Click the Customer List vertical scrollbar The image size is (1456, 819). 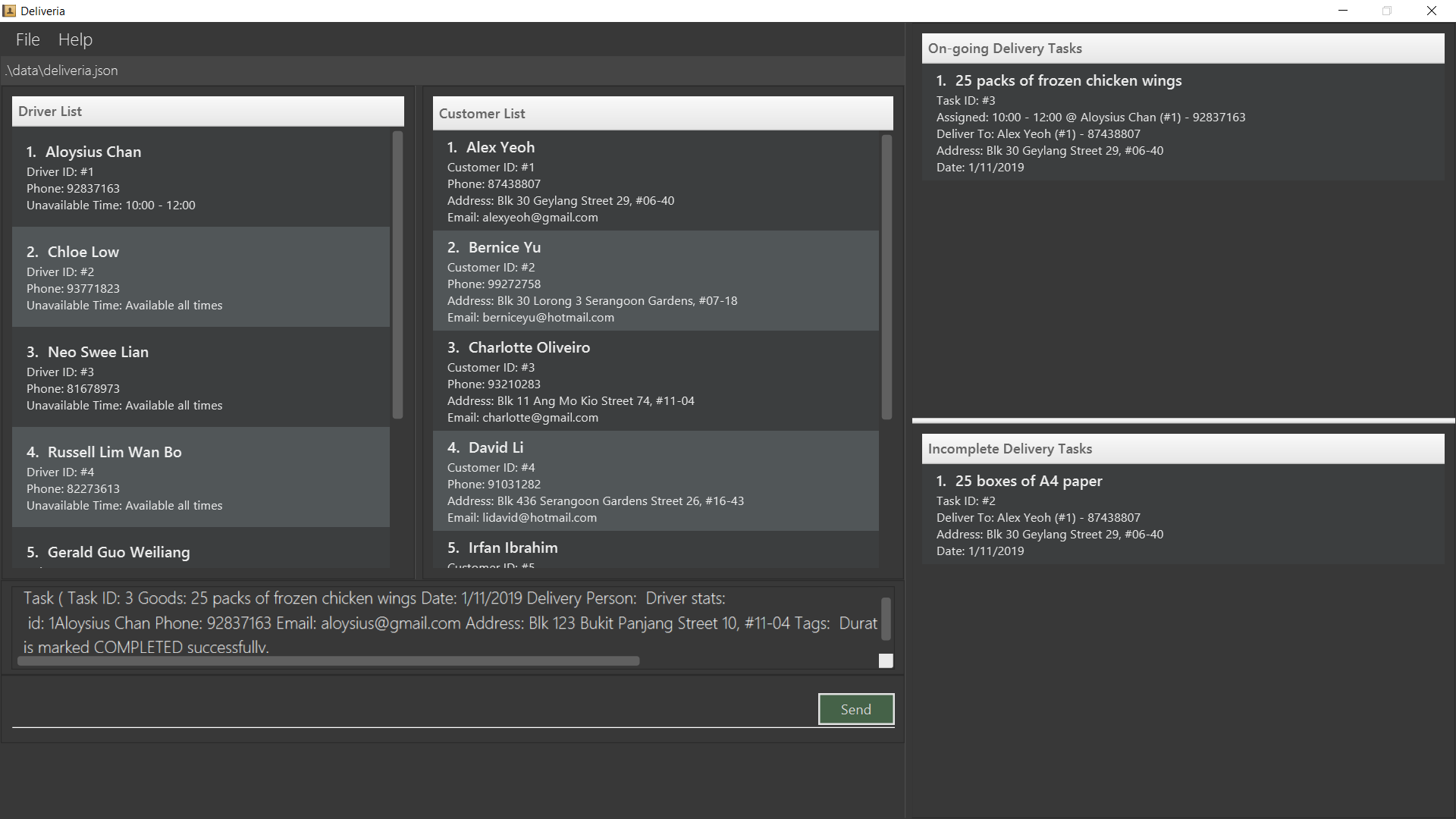pos(886,277)
